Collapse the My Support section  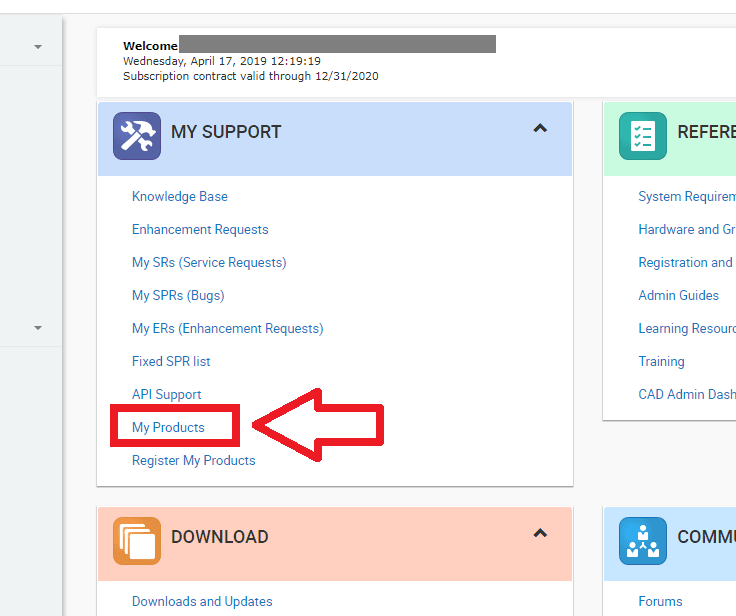point(540,129)
